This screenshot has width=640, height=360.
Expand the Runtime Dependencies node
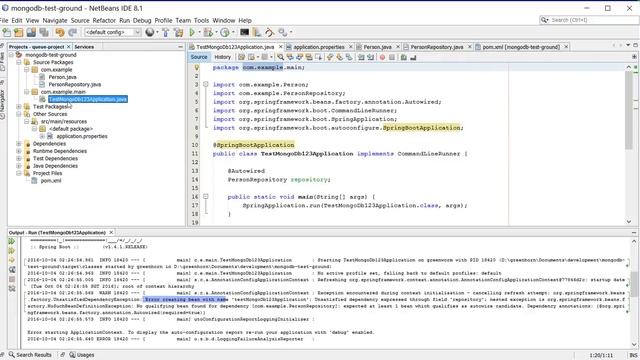point(19,151)
